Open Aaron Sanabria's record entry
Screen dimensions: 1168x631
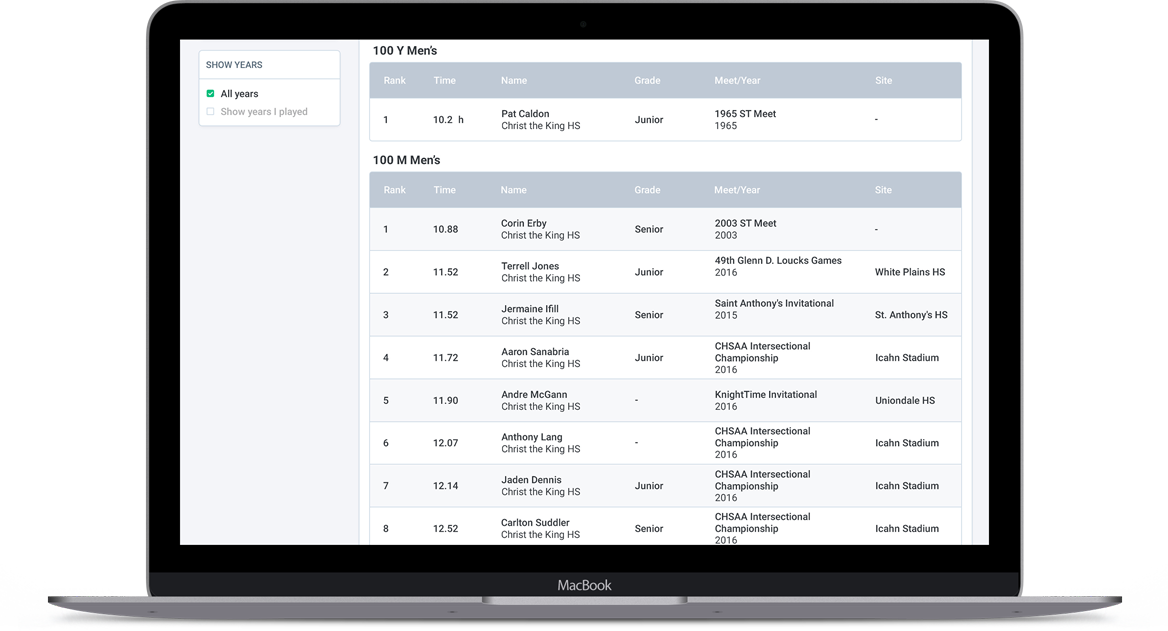pos(535,352)
